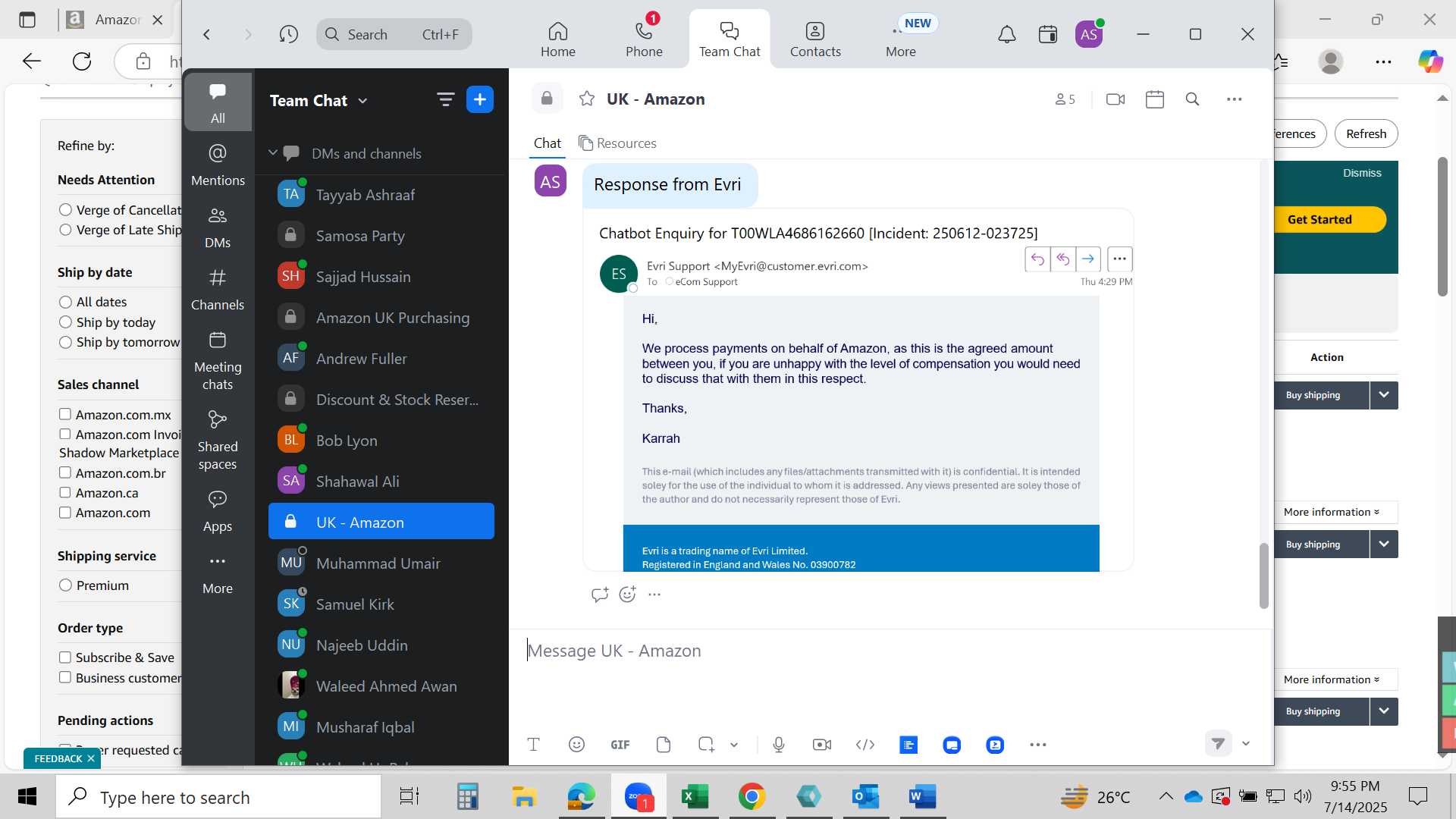Viewport: 1456px width, 819px height.
Task: Tick the Subscribe & Save checkbox
Action: point(65,657)
